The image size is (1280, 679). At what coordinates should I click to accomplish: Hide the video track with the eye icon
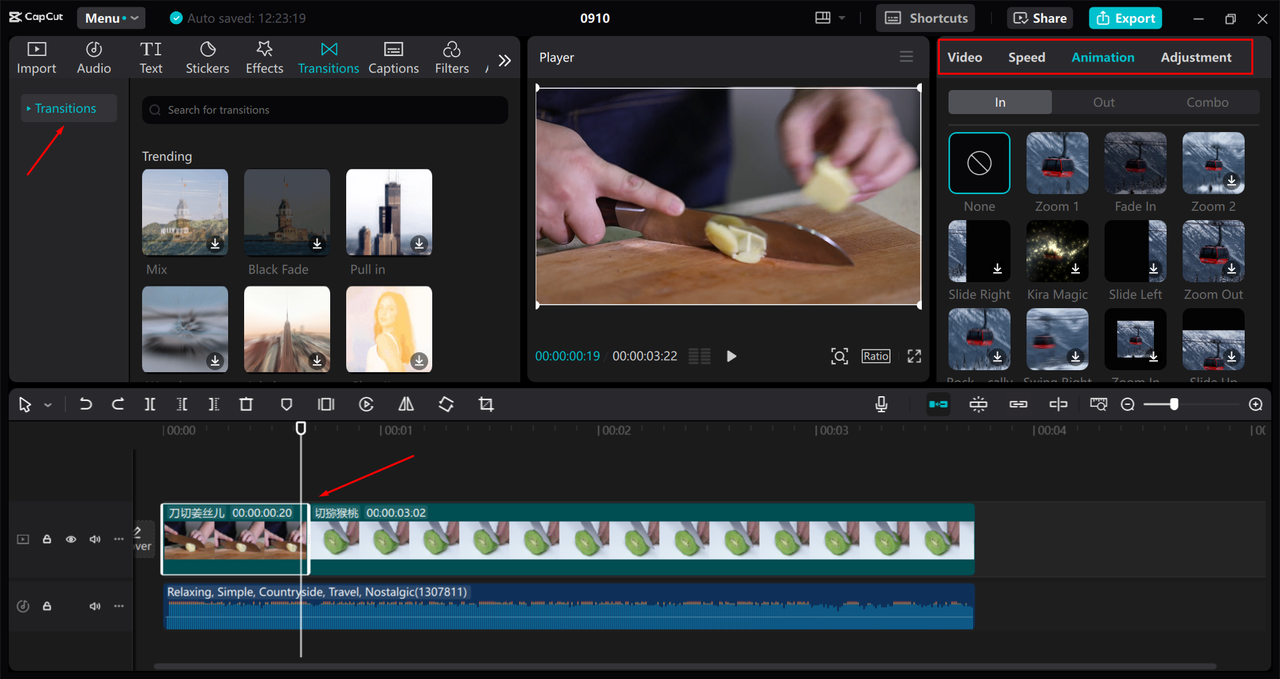click(71, 539)
